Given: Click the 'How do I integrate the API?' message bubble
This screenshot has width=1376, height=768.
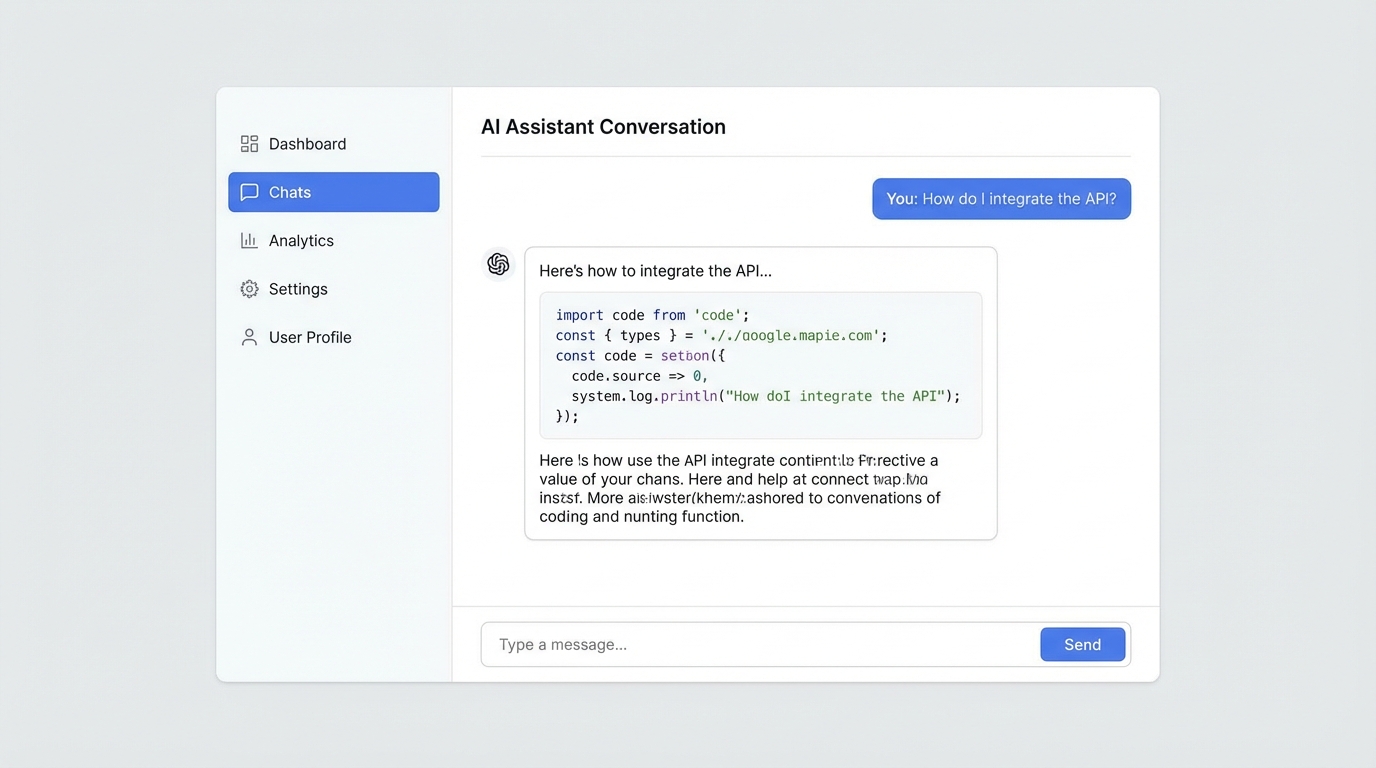Looking at the screenshot, I should (x=1001, y=199).
